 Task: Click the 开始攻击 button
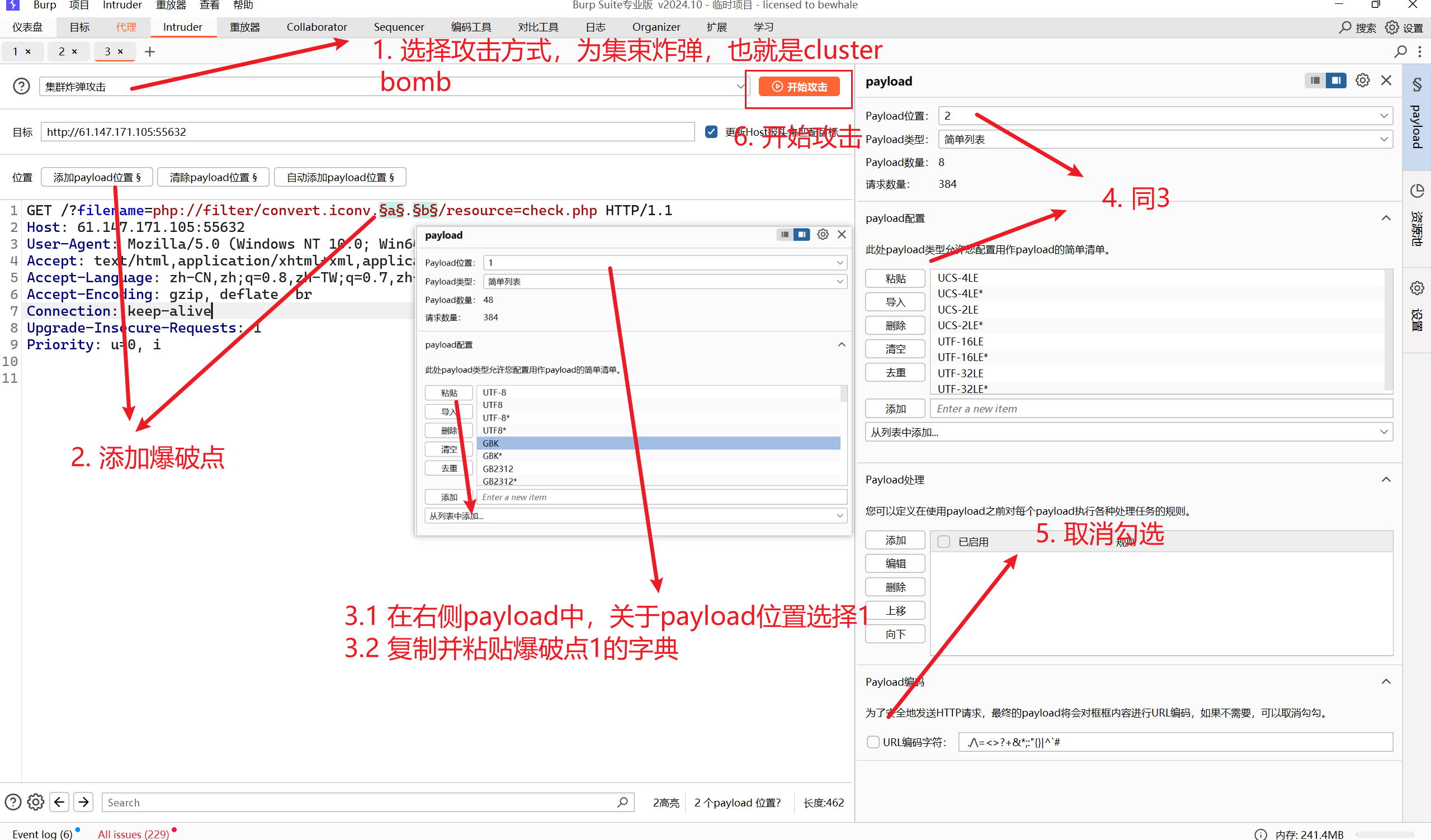[799, 86]
